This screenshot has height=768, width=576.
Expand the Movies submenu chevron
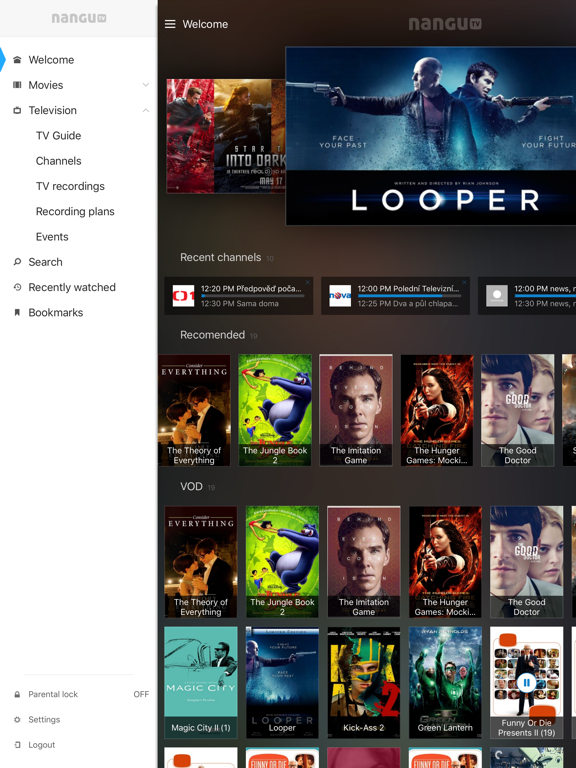point(145,85)
